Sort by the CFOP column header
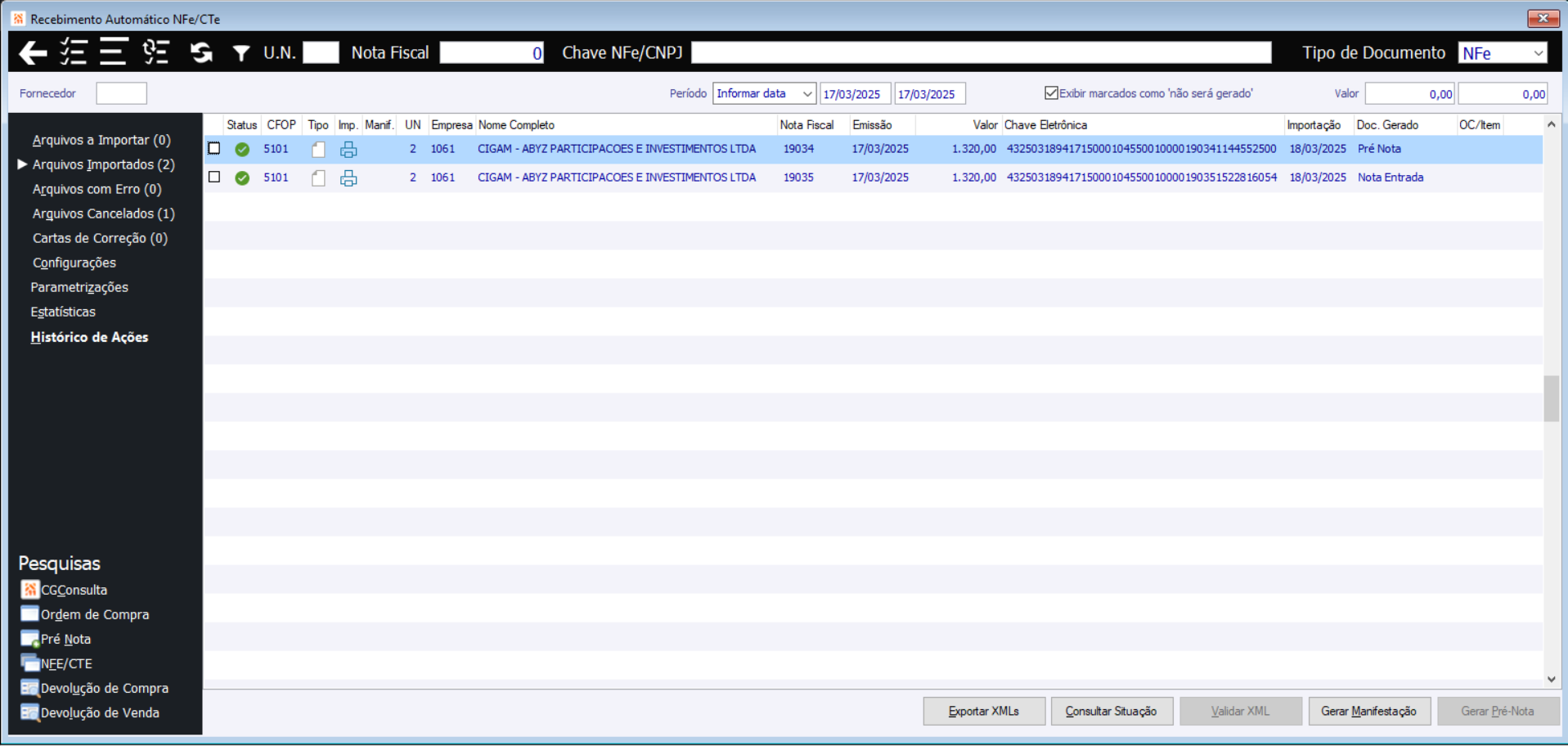Viewport: 1568px width, 746px height. tap(281, 125)
